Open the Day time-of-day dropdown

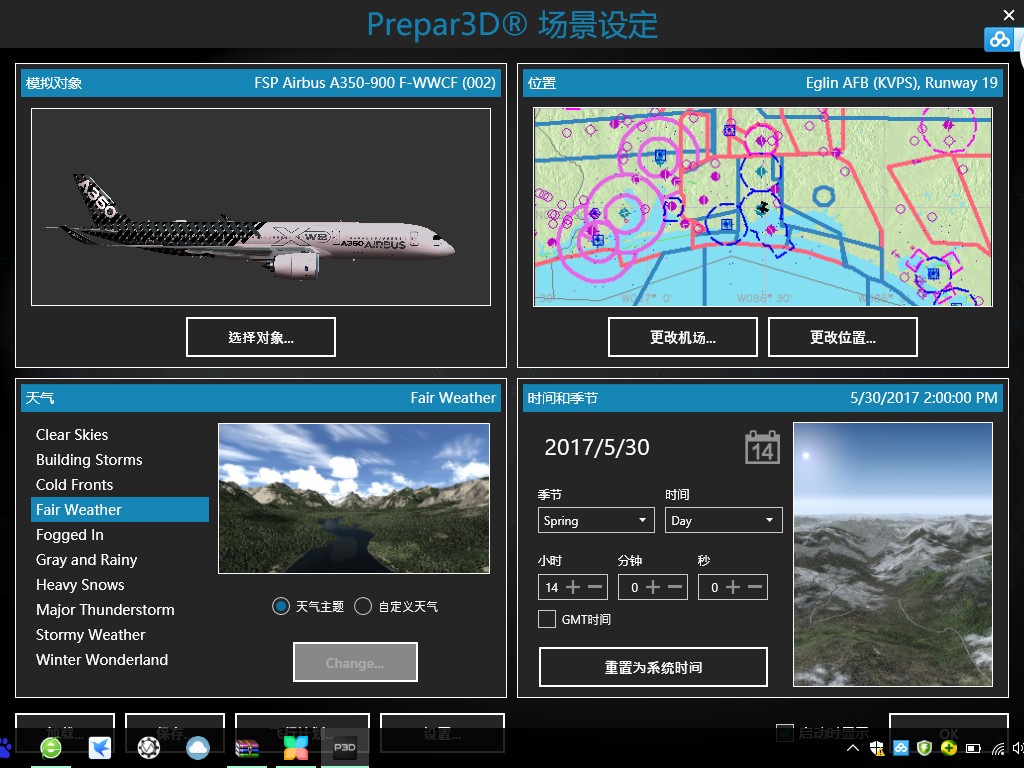click(x=723, y=520)
